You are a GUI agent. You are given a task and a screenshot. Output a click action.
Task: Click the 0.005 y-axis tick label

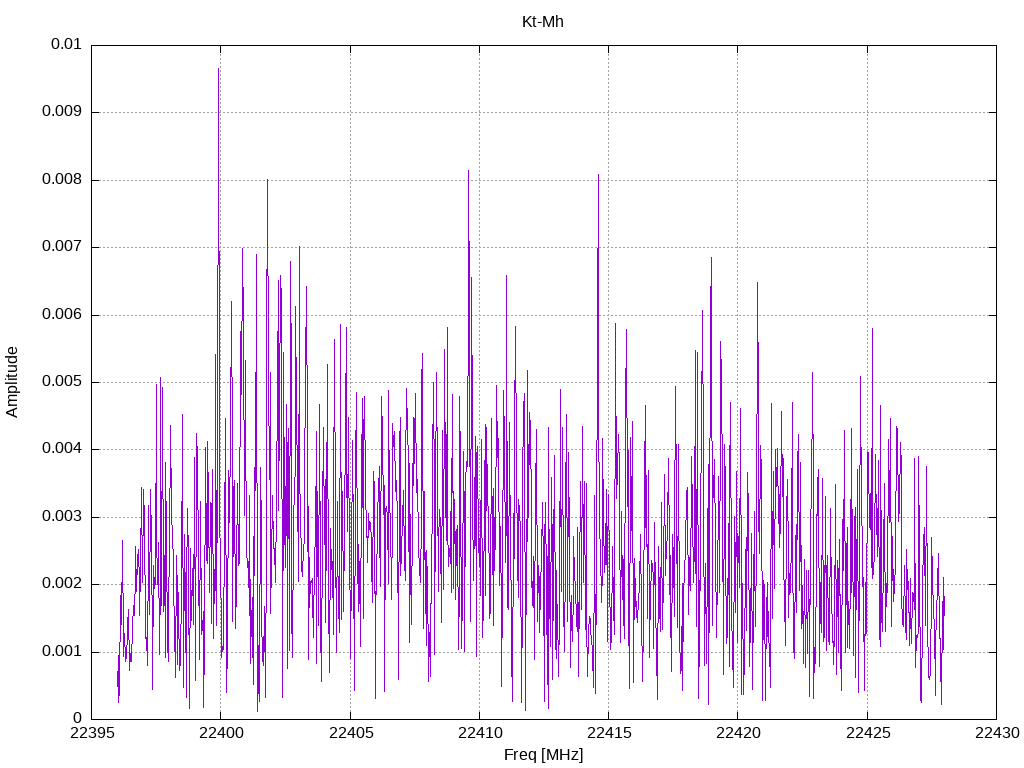[62, 381]
